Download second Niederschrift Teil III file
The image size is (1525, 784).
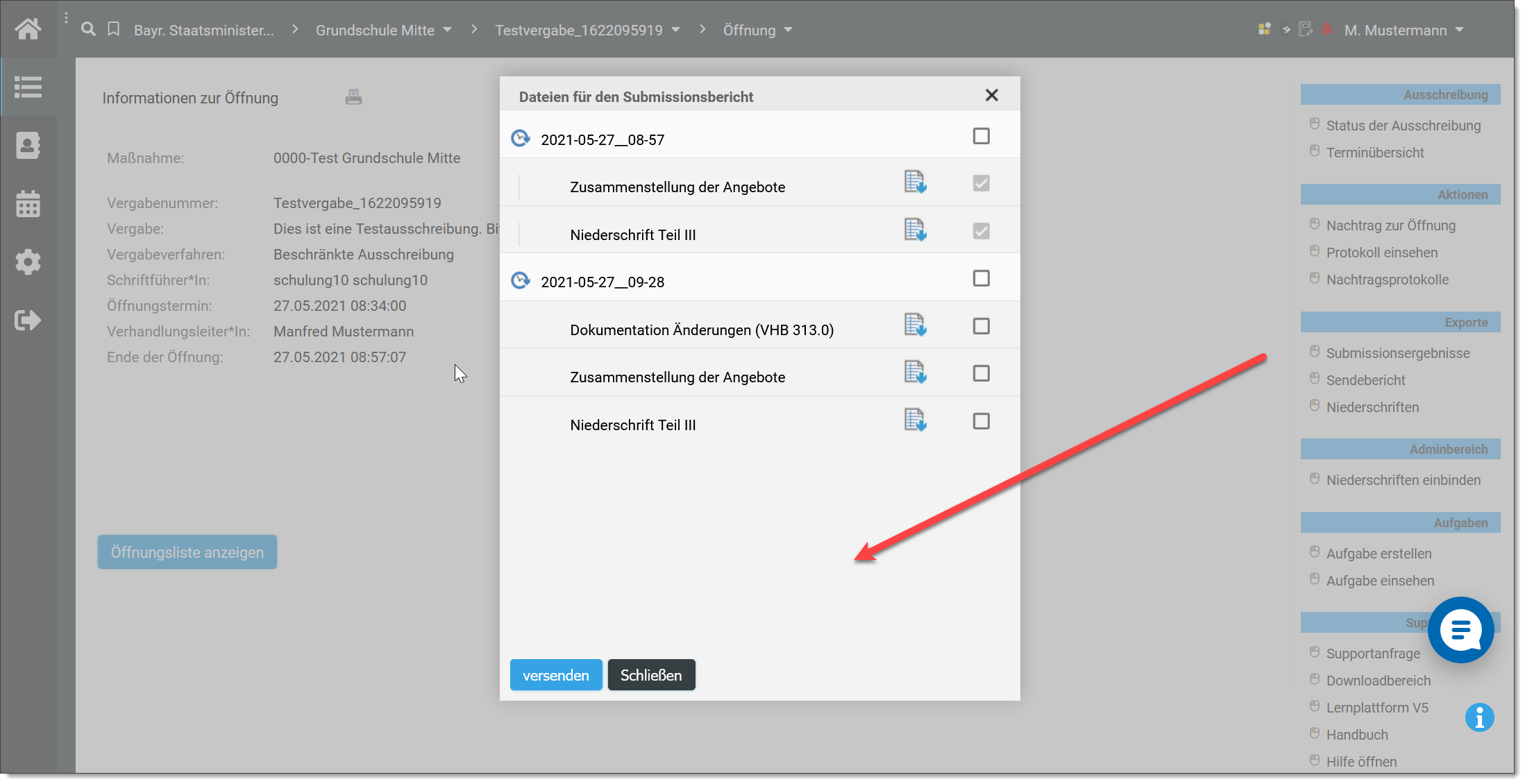[916, 420]
